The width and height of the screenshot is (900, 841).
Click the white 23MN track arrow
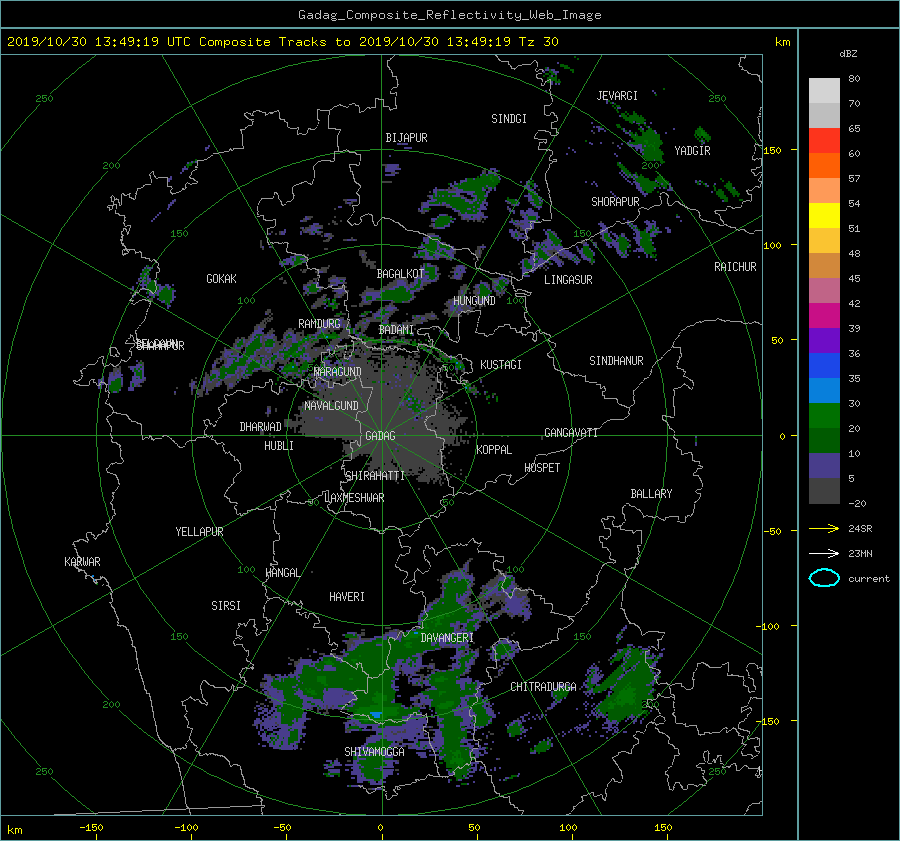[x=824, y=553]
